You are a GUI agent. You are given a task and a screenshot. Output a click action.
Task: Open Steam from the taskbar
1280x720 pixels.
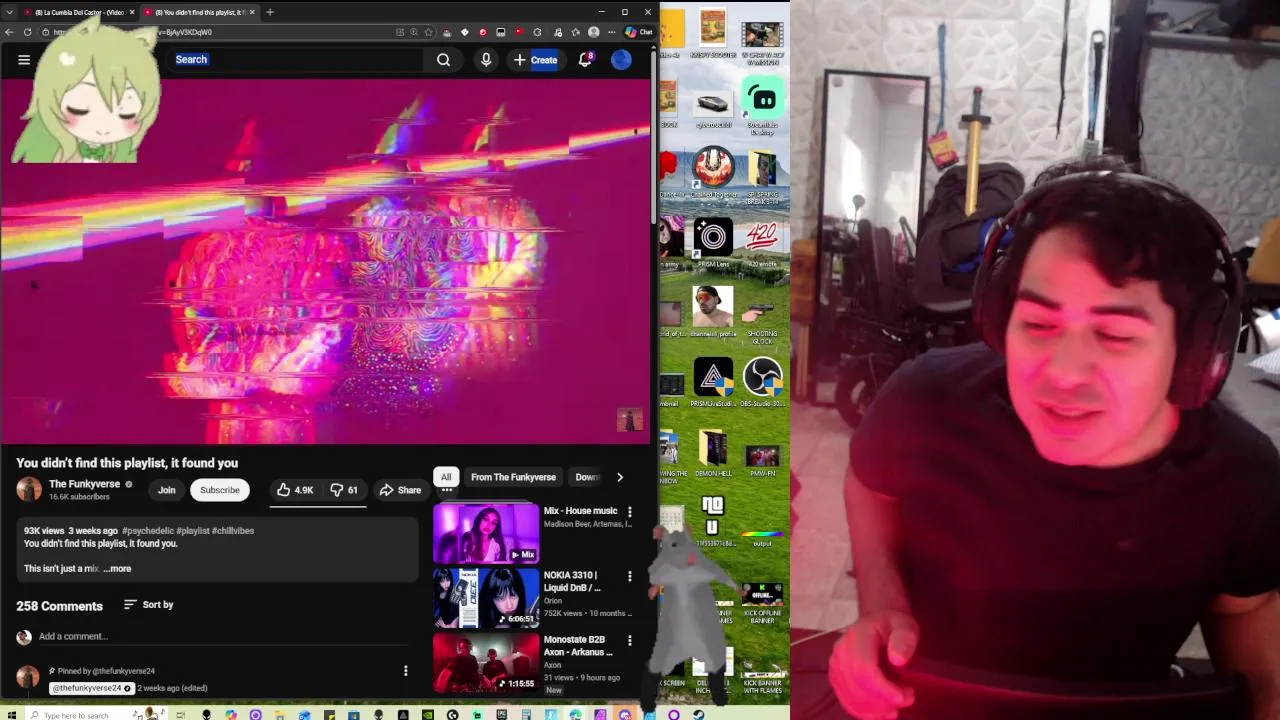click(x=698, y=715)
